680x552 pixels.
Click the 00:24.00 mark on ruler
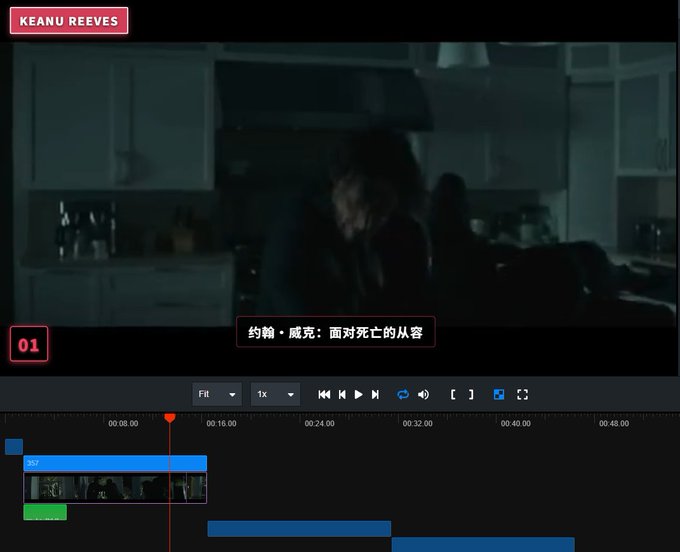point(319,423)
